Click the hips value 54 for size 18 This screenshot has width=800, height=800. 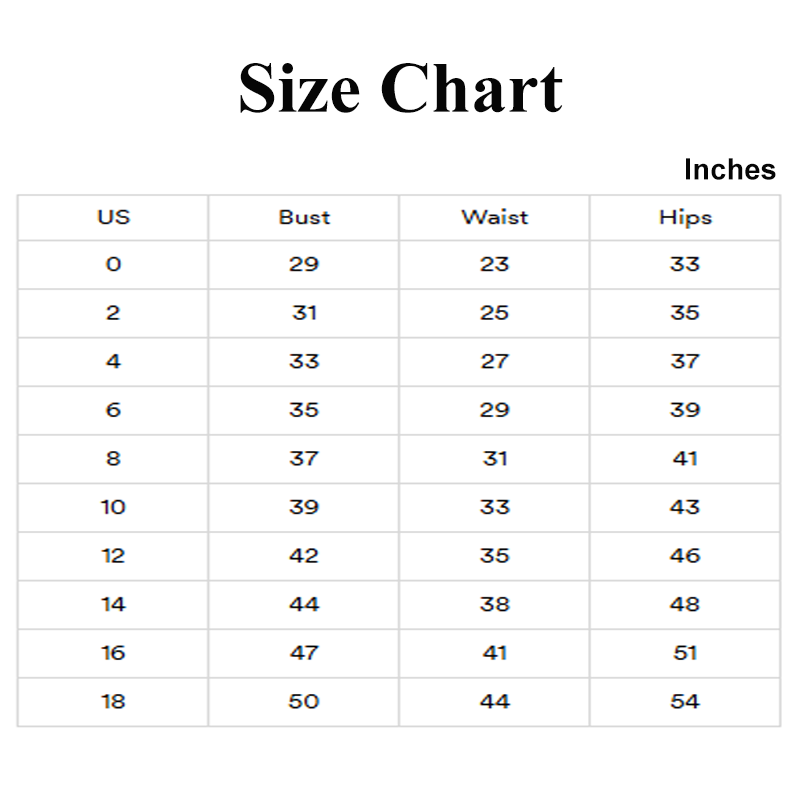(685, 701)
